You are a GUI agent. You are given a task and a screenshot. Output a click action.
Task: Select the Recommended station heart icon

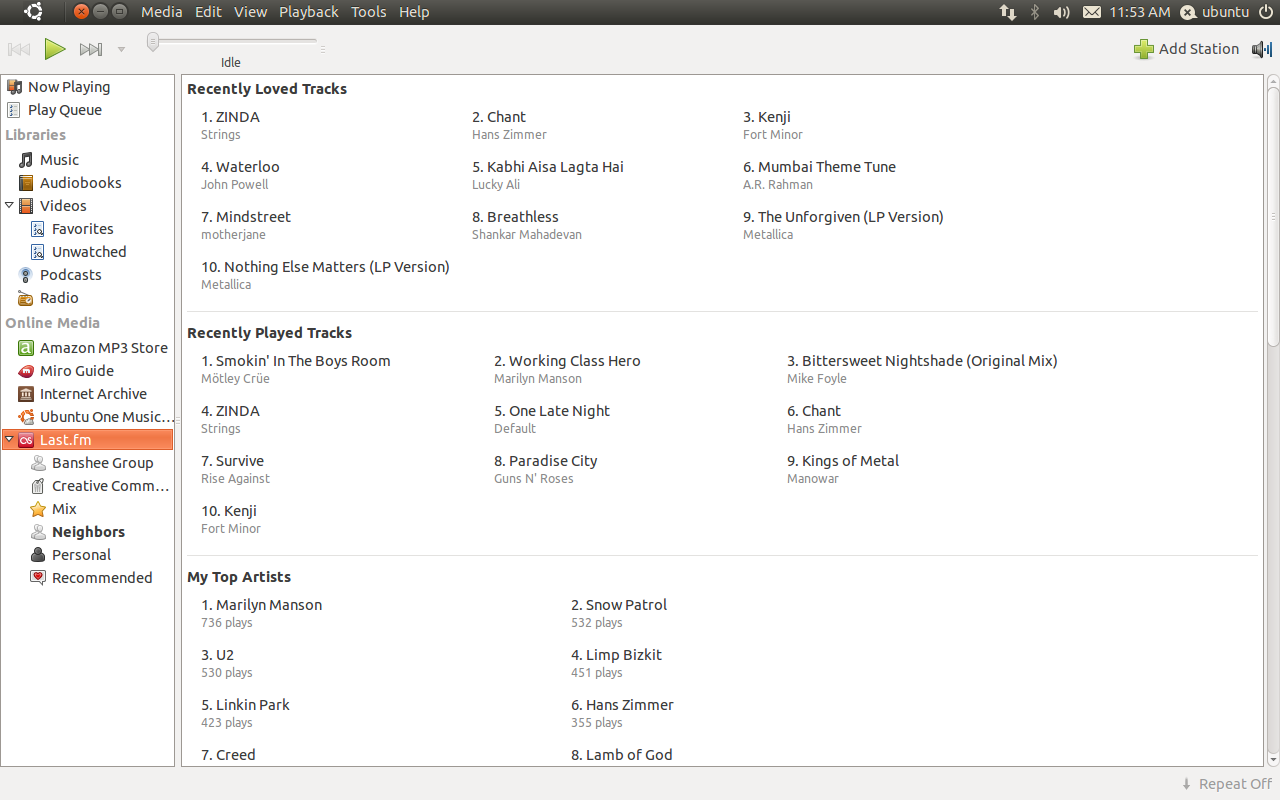click(38, 578)
